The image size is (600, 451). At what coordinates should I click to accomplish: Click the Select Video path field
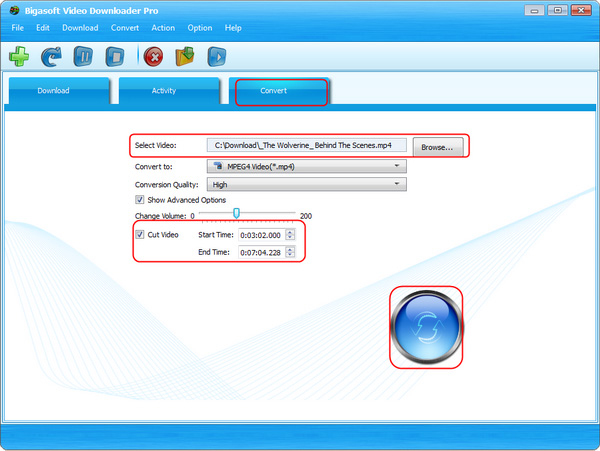(307, 145)
